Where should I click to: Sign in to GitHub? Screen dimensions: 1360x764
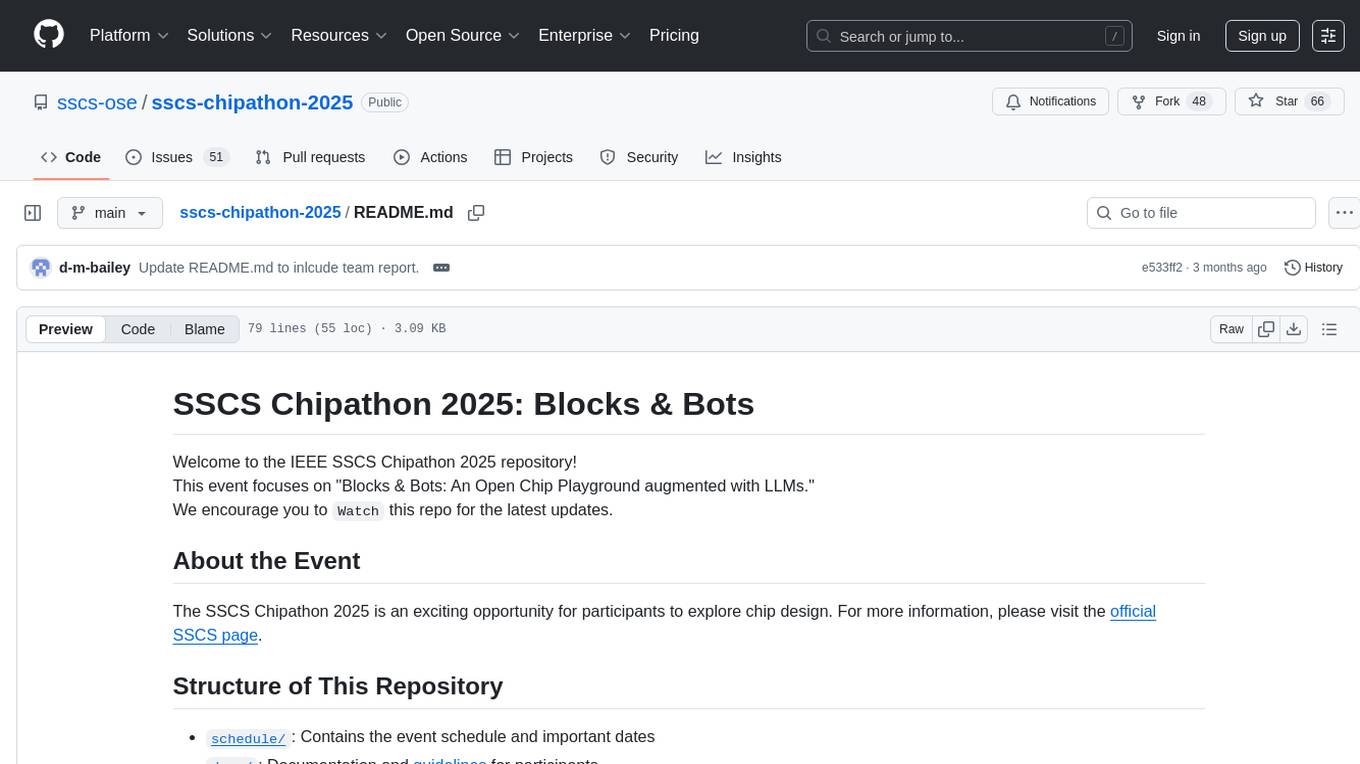coord(1178,36)
